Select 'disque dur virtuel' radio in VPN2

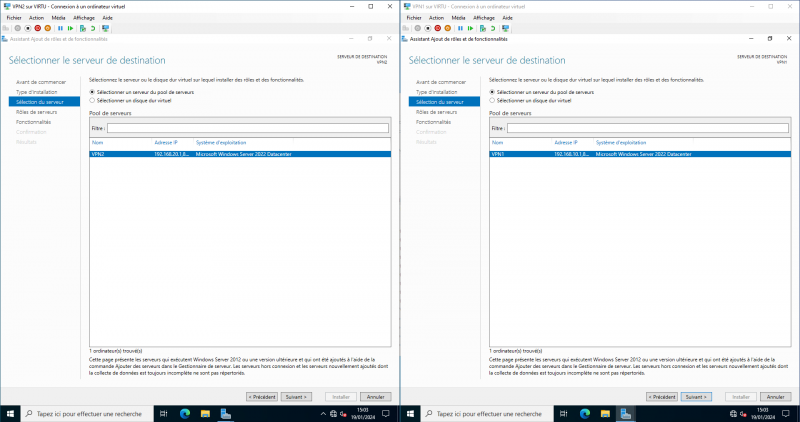click(x=92, y=101)
